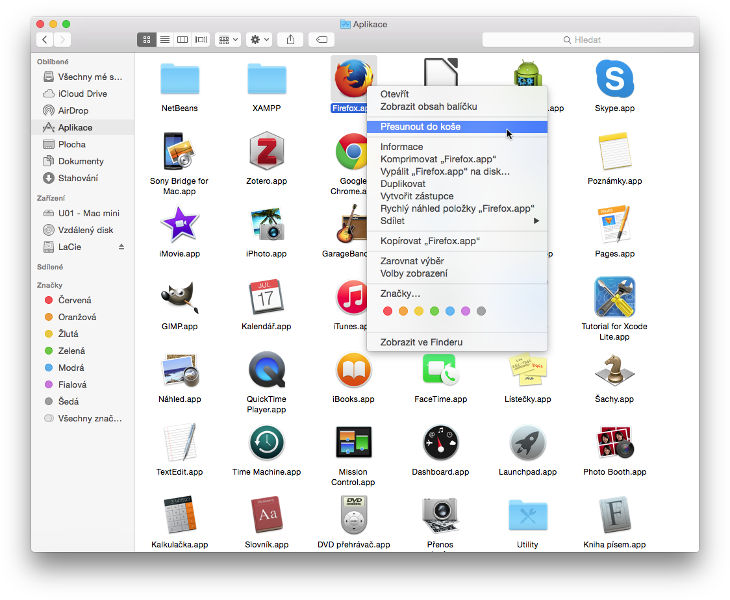Select the Photo Booth.app icon

pyautogui.click(x=615, y=442)
